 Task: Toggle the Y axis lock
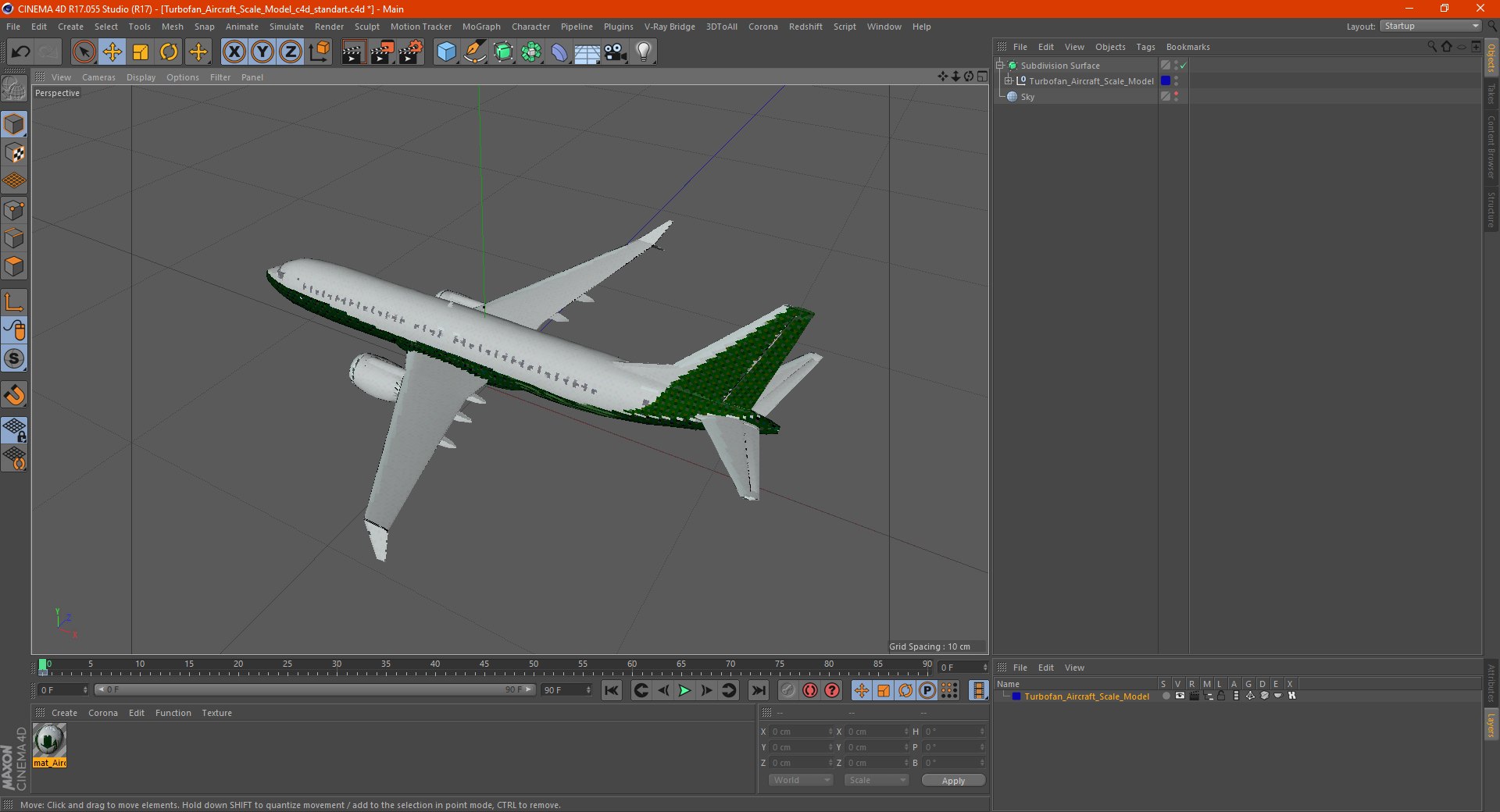(x=262, y=52)
